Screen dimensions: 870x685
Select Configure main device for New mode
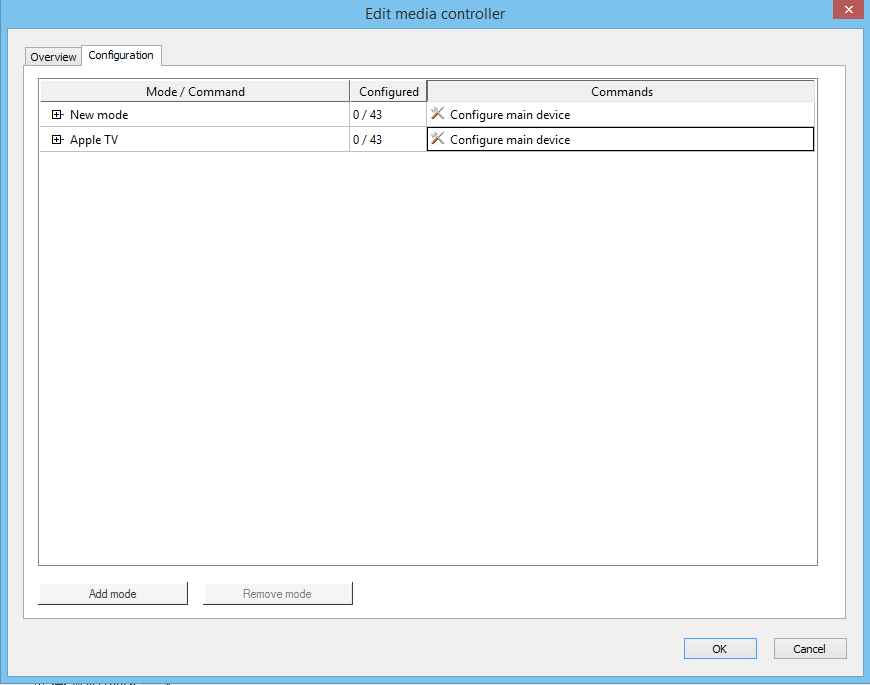510,114
